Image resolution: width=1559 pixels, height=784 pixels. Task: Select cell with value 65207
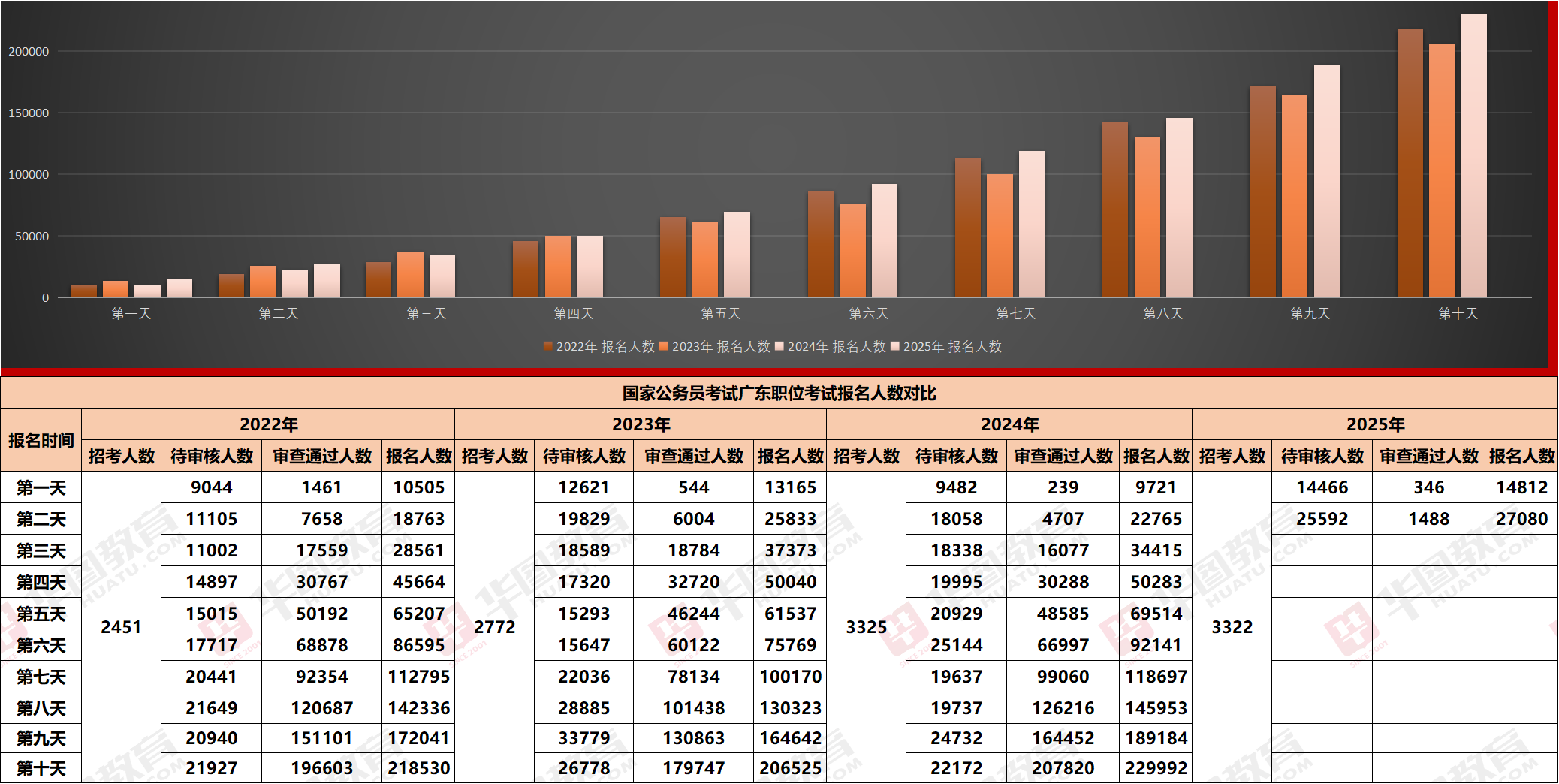click(x=418, y=614)
